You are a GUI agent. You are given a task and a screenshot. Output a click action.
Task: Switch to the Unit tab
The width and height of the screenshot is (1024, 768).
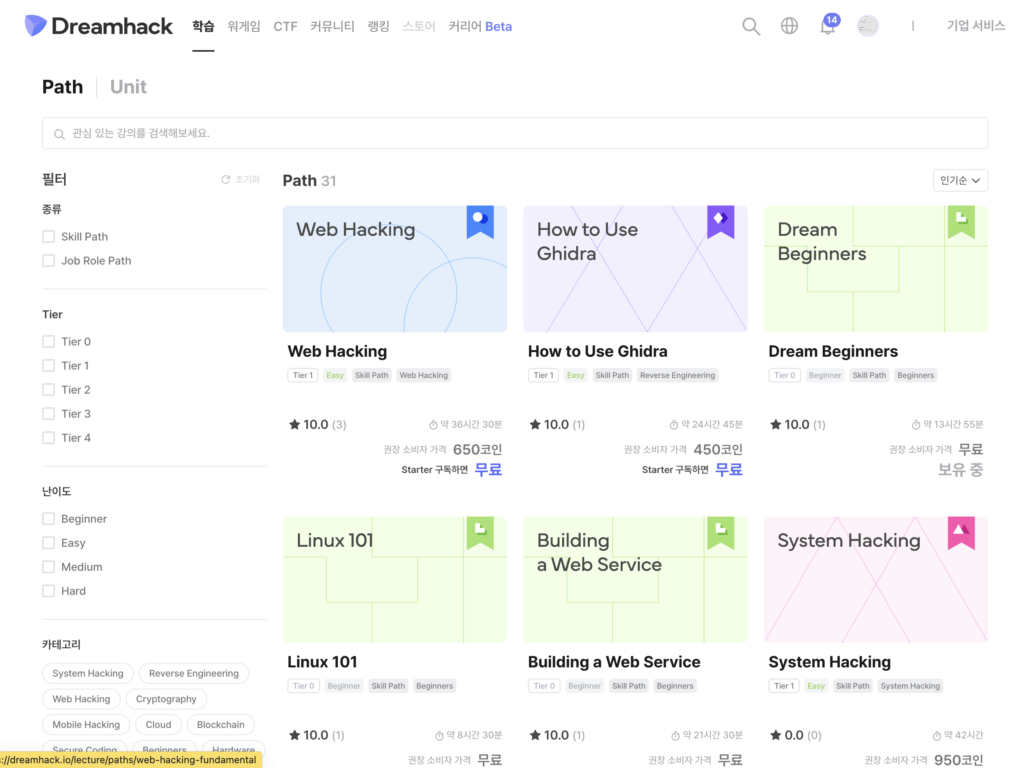(x=128, y=87)
